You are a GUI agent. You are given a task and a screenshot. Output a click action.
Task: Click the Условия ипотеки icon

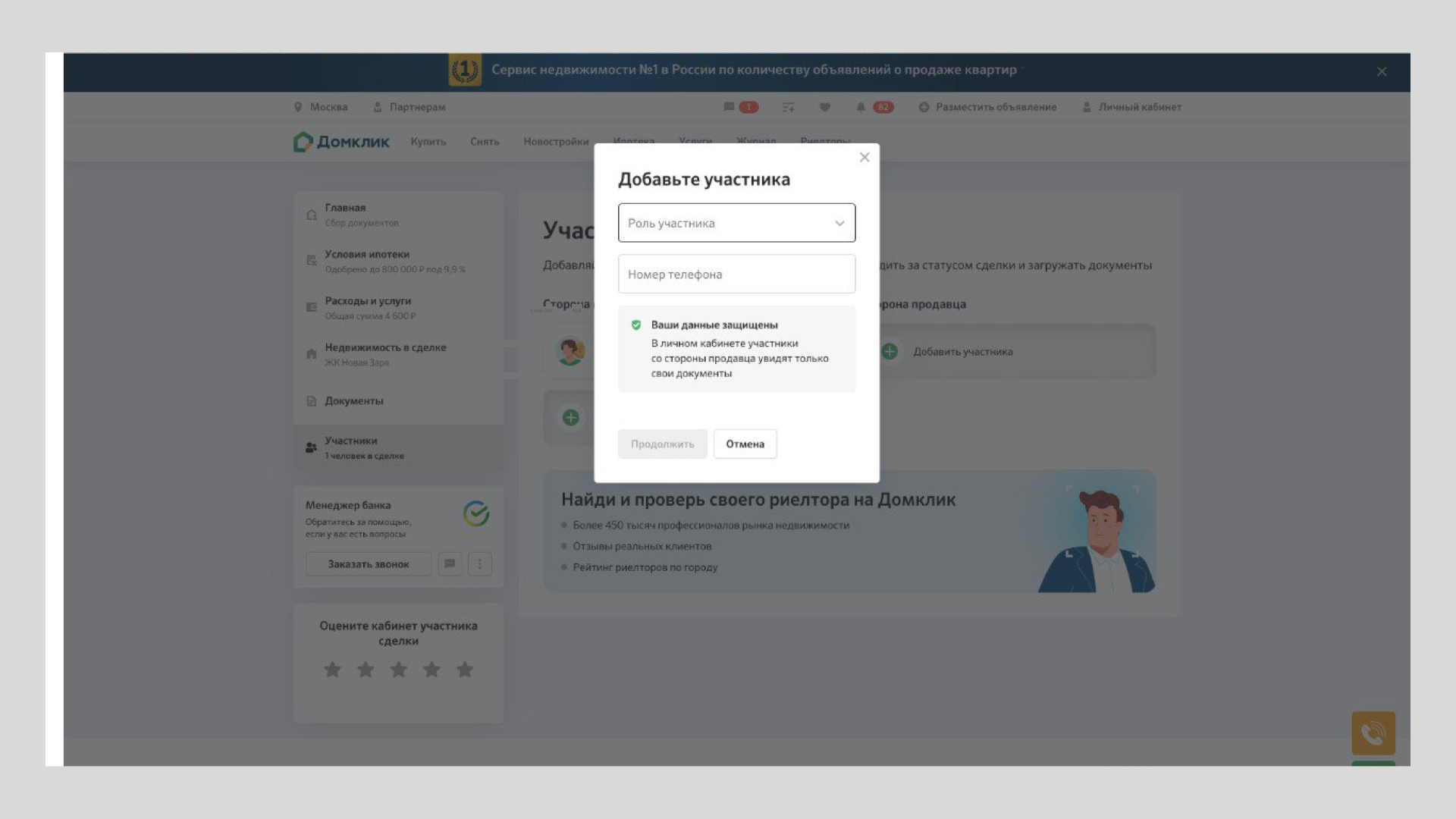(311, 261)
